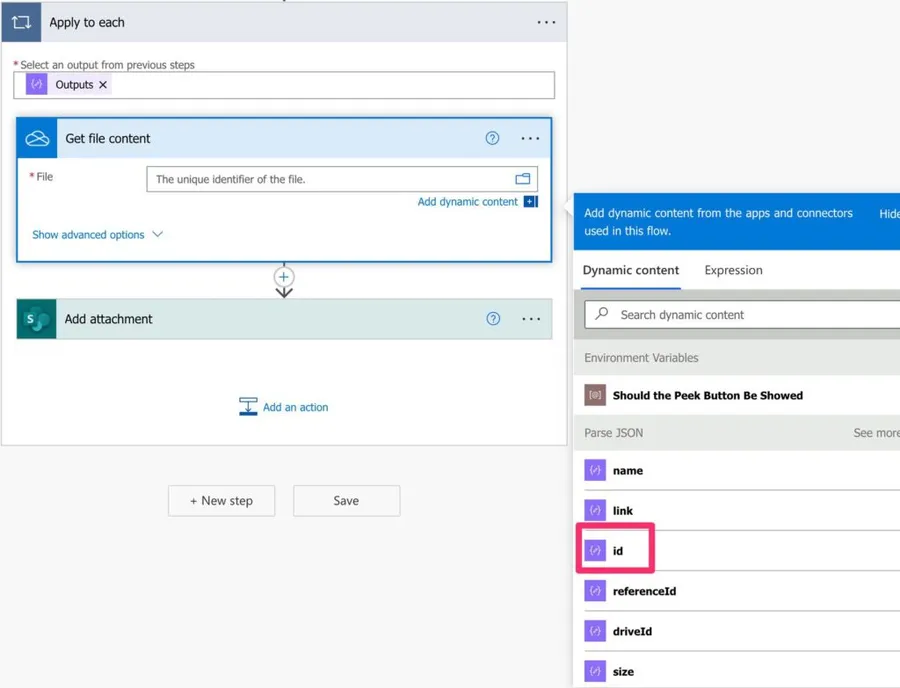Open Apply to each ellipsis menu

[x=546, y=22]
